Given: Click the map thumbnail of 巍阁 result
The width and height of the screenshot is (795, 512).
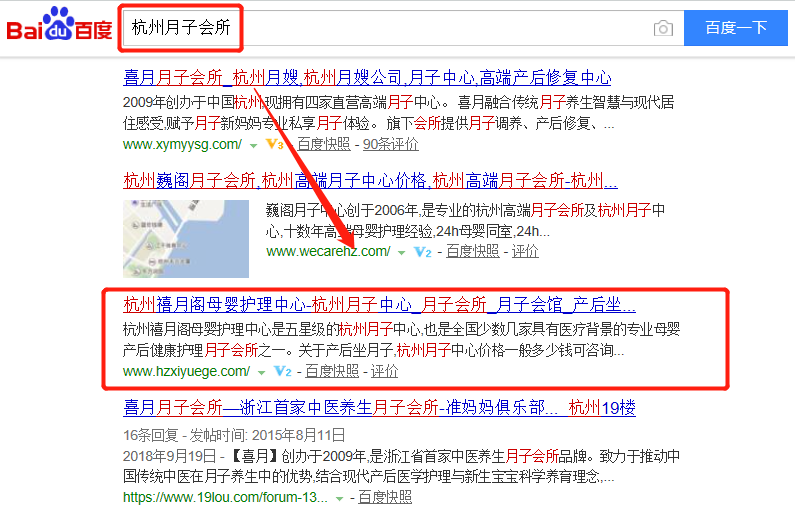Looking at the screenshot, I should coord(186,239).
